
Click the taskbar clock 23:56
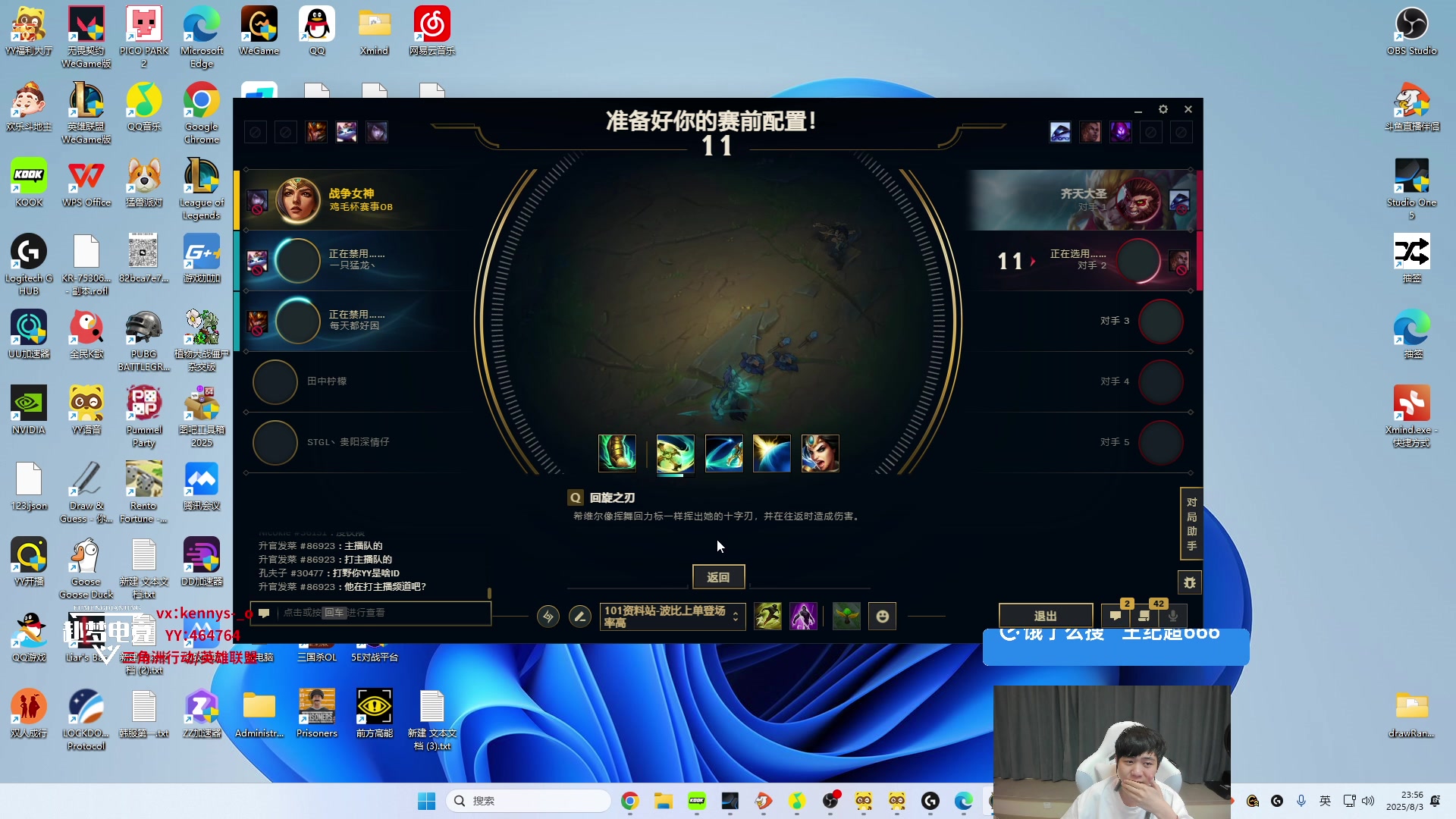[1405, 801]
